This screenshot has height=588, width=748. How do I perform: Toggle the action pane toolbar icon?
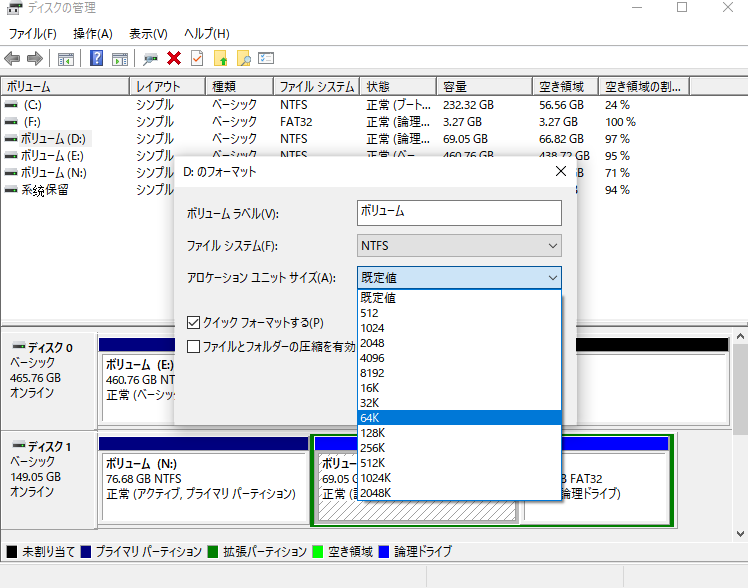[120, 59]
